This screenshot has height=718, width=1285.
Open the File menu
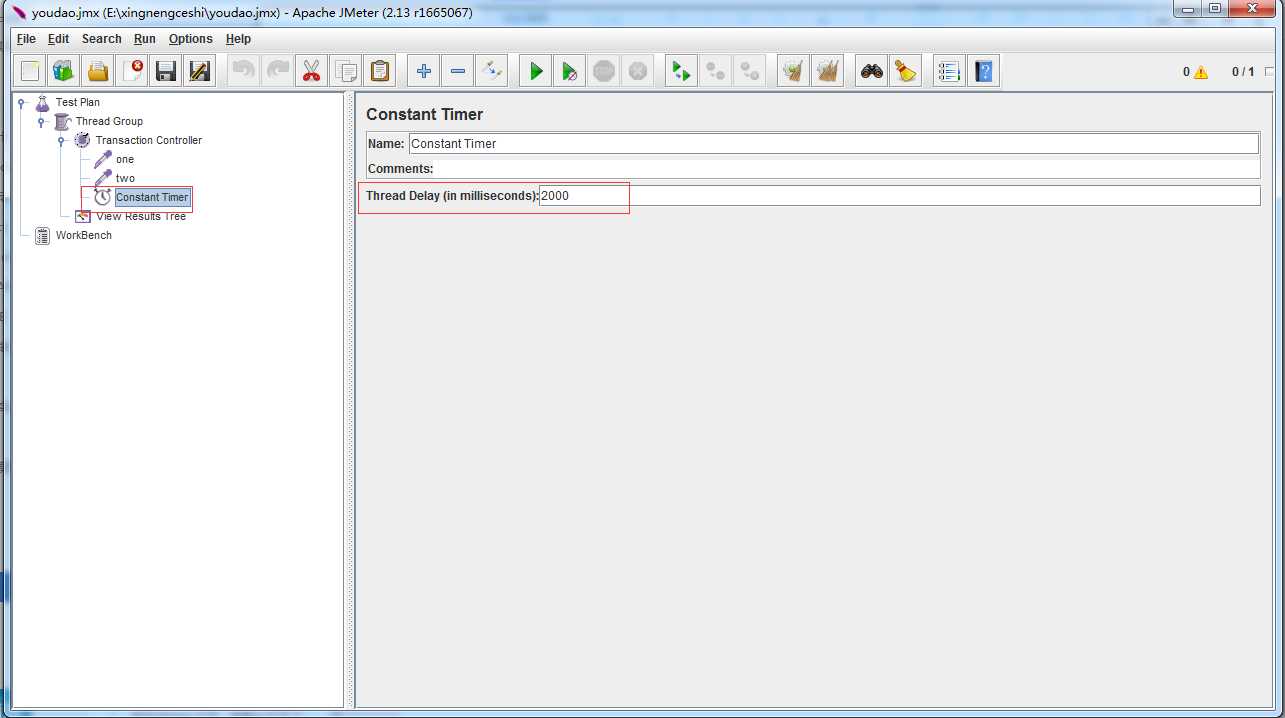point(26,39)
